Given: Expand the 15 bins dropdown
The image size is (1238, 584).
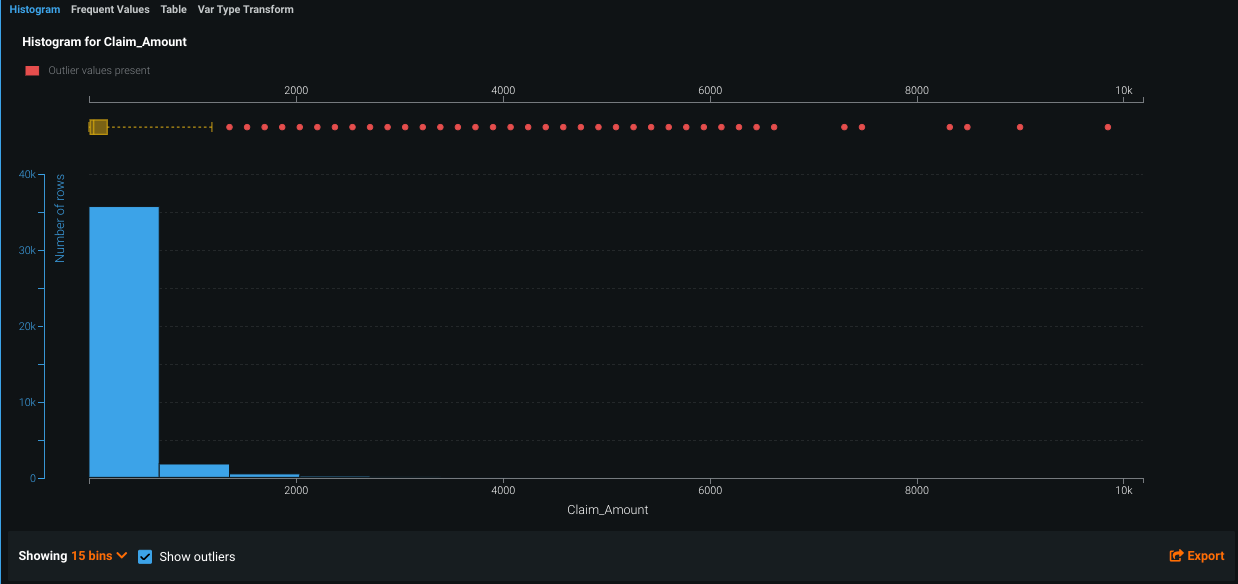Looking at the screenshot, I should pyautogui.click(x=99, y=556).
